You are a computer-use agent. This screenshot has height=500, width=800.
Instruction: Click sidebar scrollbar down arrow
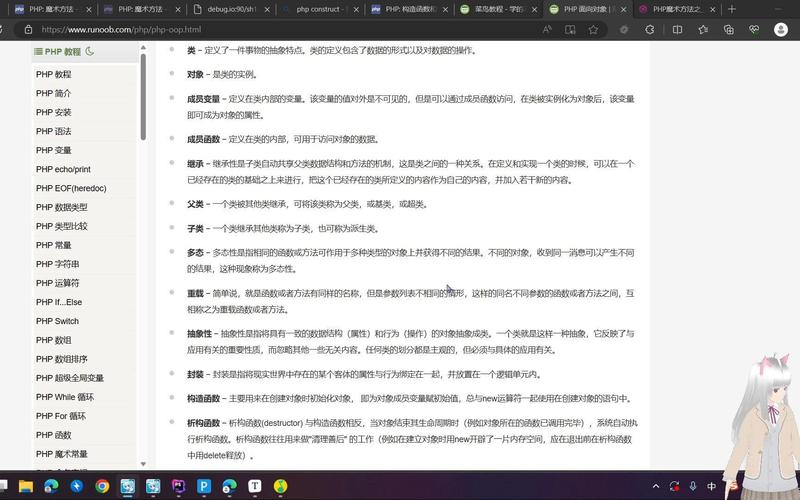point(143,464)
